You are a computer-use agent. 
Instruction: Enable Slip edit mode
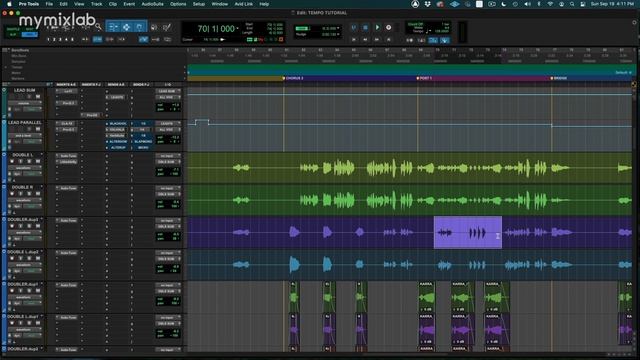[x=13, y=35]
